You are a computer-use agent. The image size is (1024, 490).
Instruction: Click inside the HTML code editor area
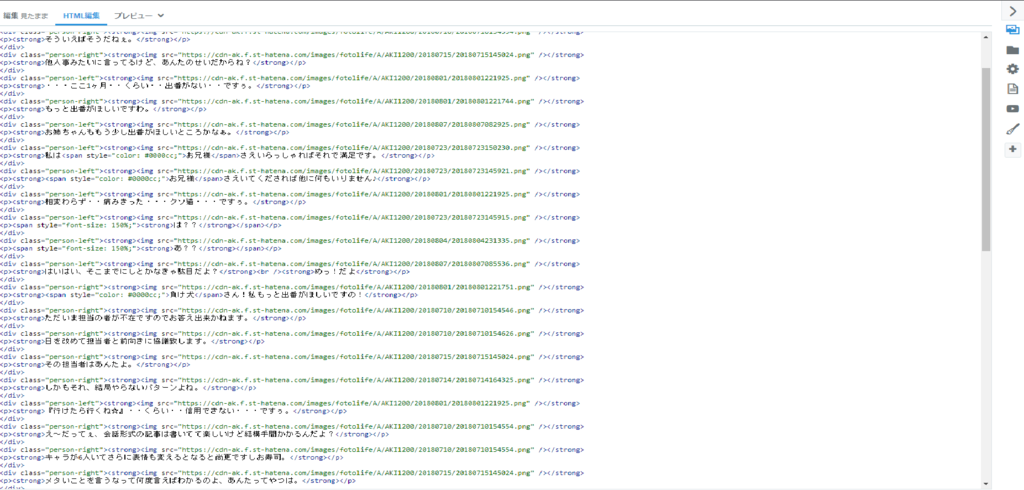(x=490, y=260)
